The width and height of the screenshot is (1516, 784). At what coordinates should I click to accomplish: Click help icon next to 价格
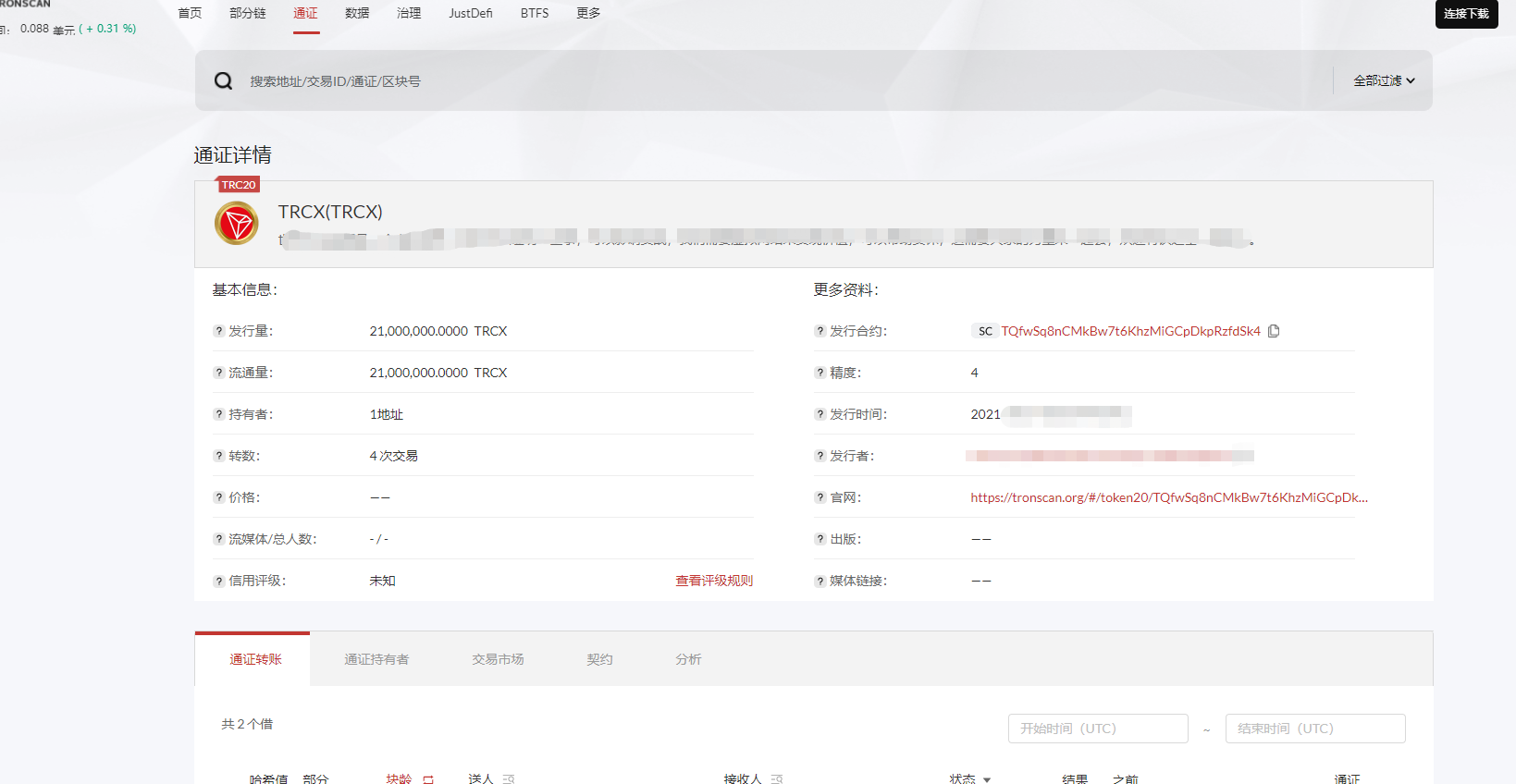[219, 497]
